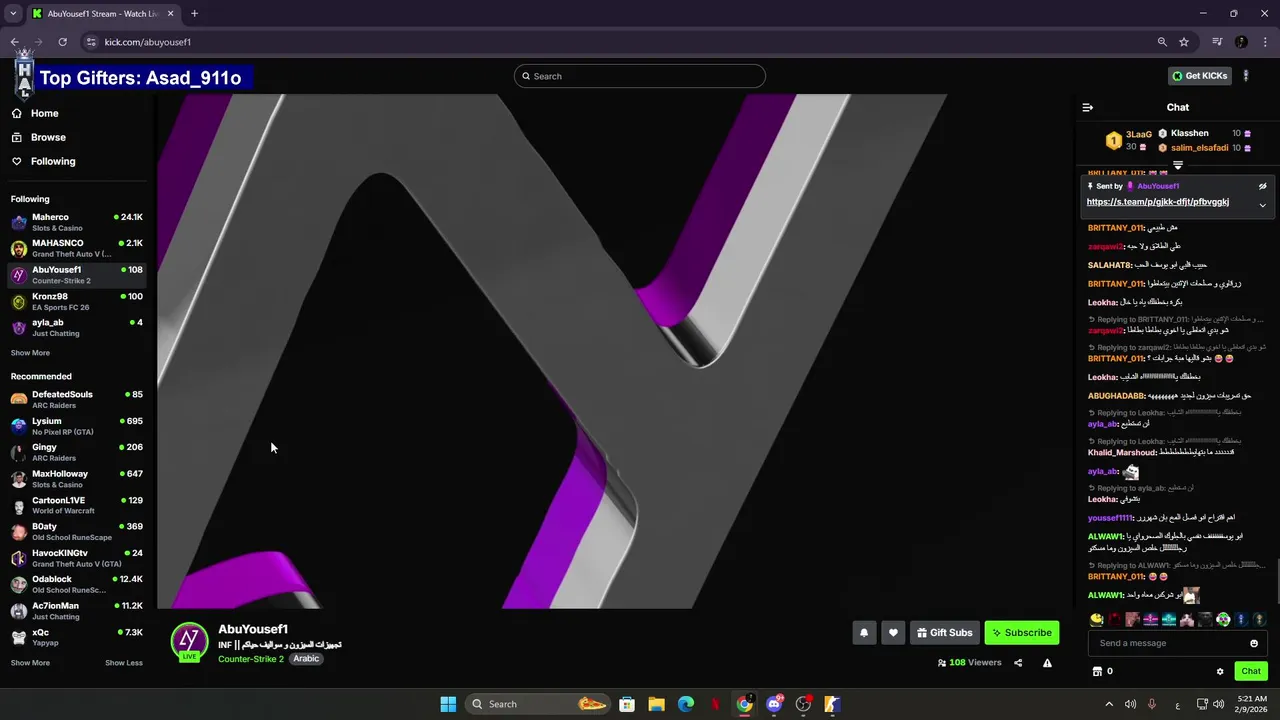1280x720 pixels.
Task: Report the stream with the warning icon
Action: click(x=1047, y=663)
